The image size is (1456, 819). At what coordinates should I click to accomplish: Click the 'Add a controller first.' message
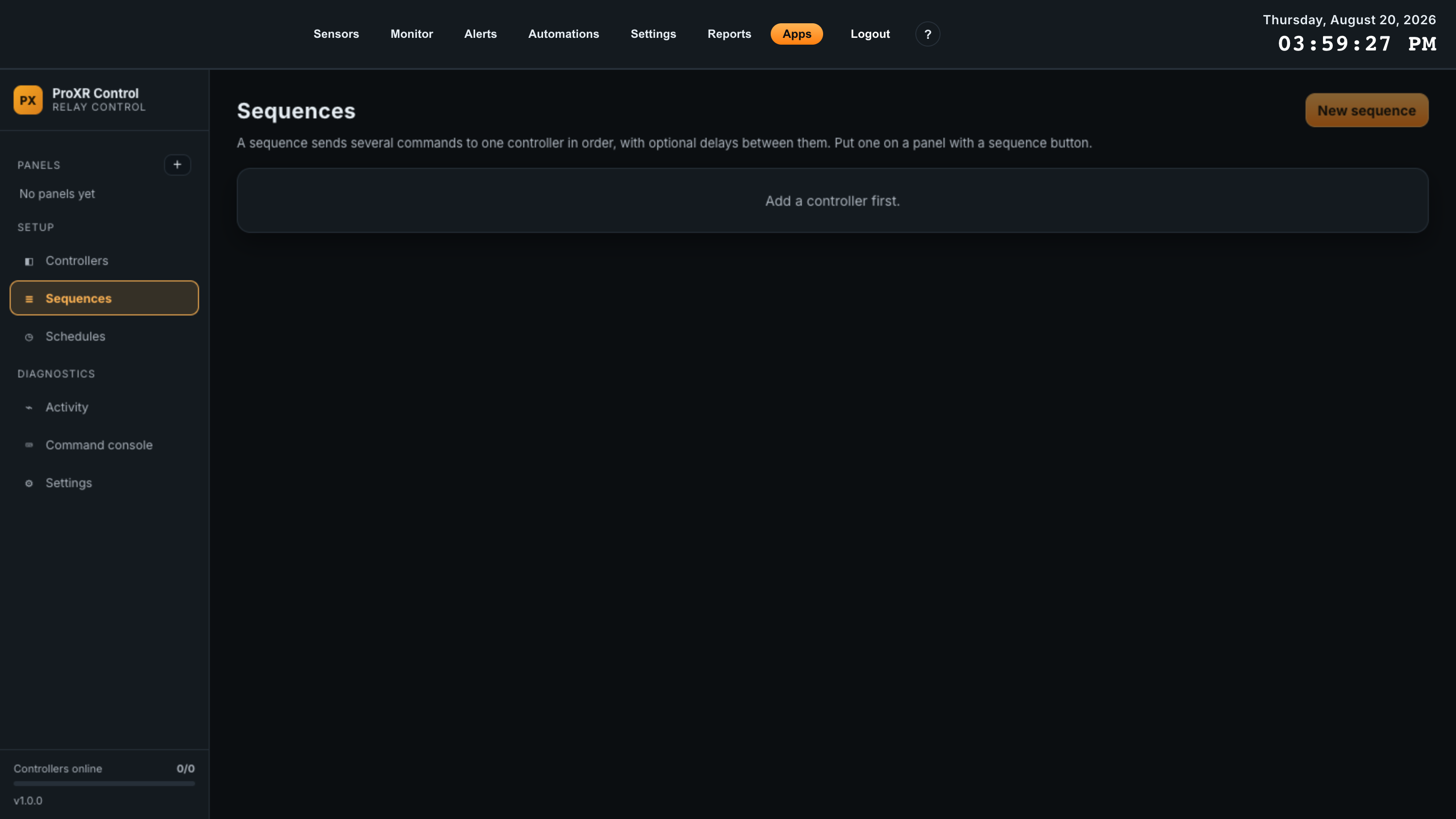(x=832, y=201)
